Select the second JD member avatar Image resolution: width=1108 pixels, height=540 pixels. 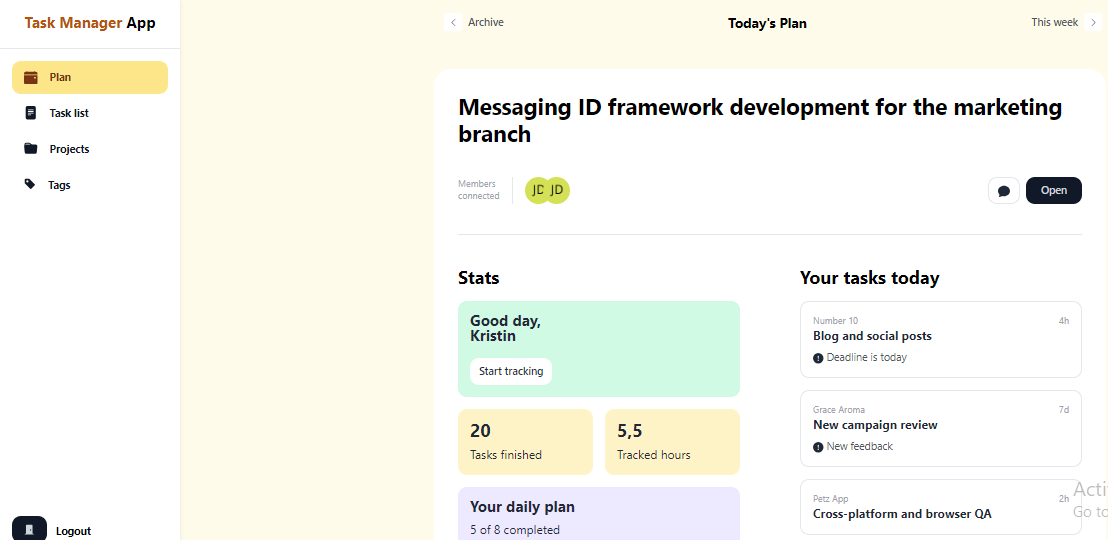click(x=557, y=190)
